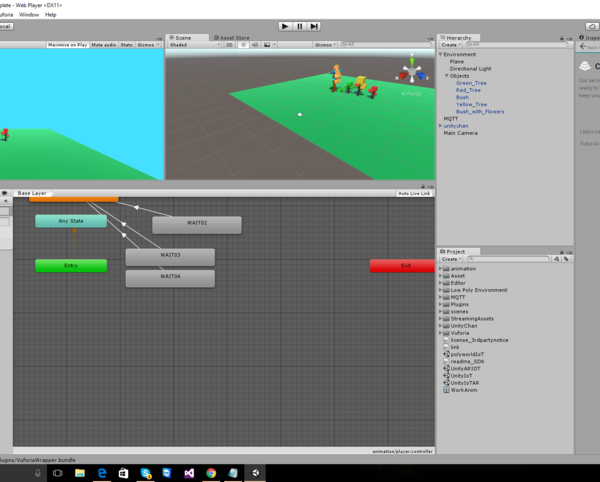Start Play mode with the Play button
Screen dimensions: 600x482
(x=285, y=26)
